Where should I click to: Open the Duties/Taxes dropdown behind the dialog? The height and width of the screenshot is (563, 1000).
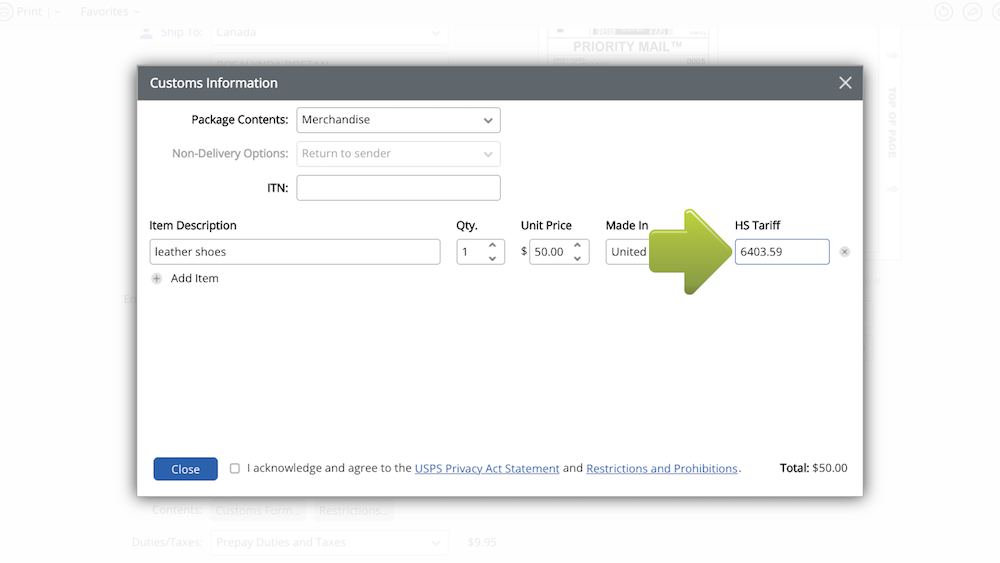(x=329, y=543)
